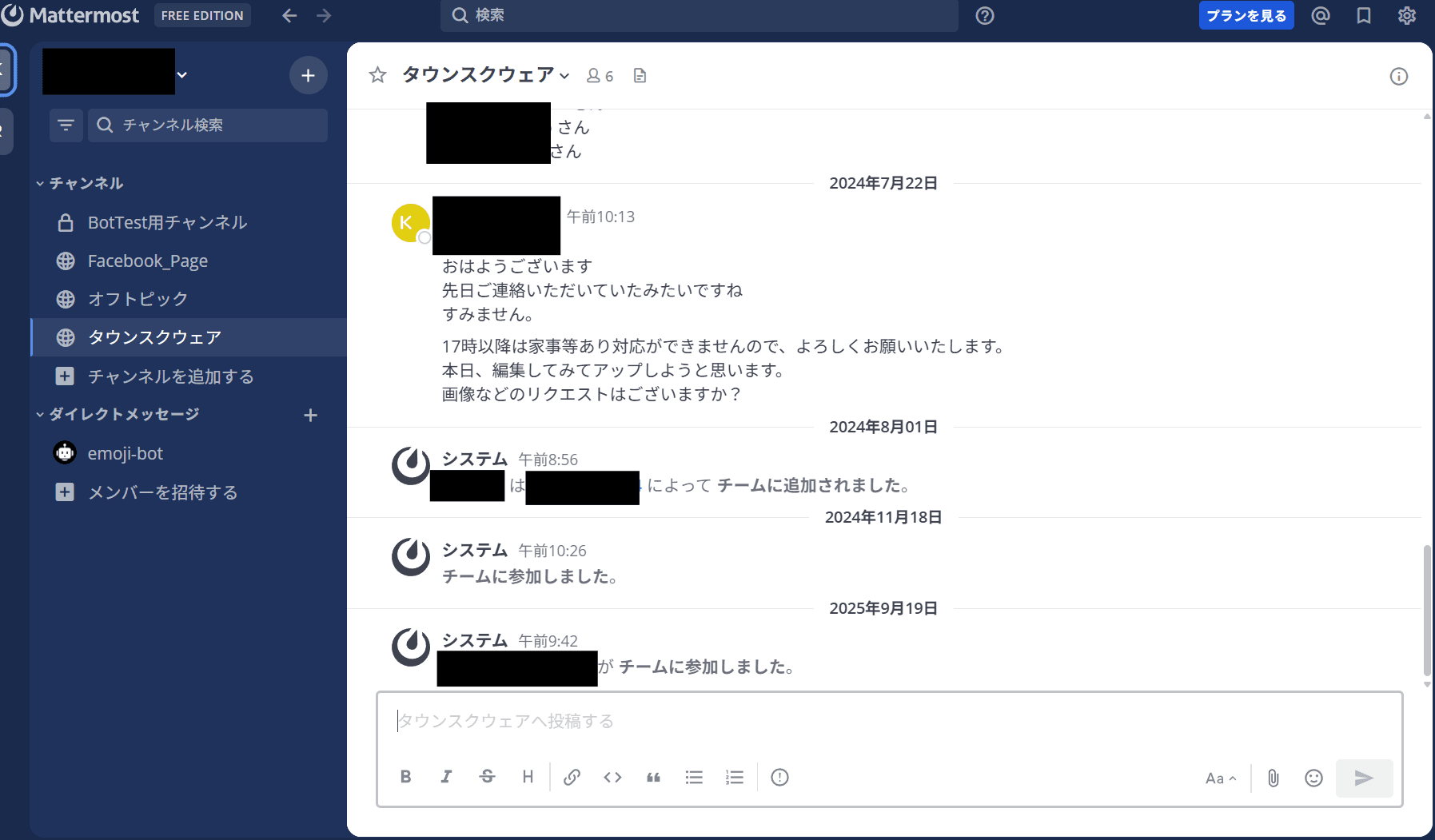Attach a file with the paperclip icon

coord(1274,778)
